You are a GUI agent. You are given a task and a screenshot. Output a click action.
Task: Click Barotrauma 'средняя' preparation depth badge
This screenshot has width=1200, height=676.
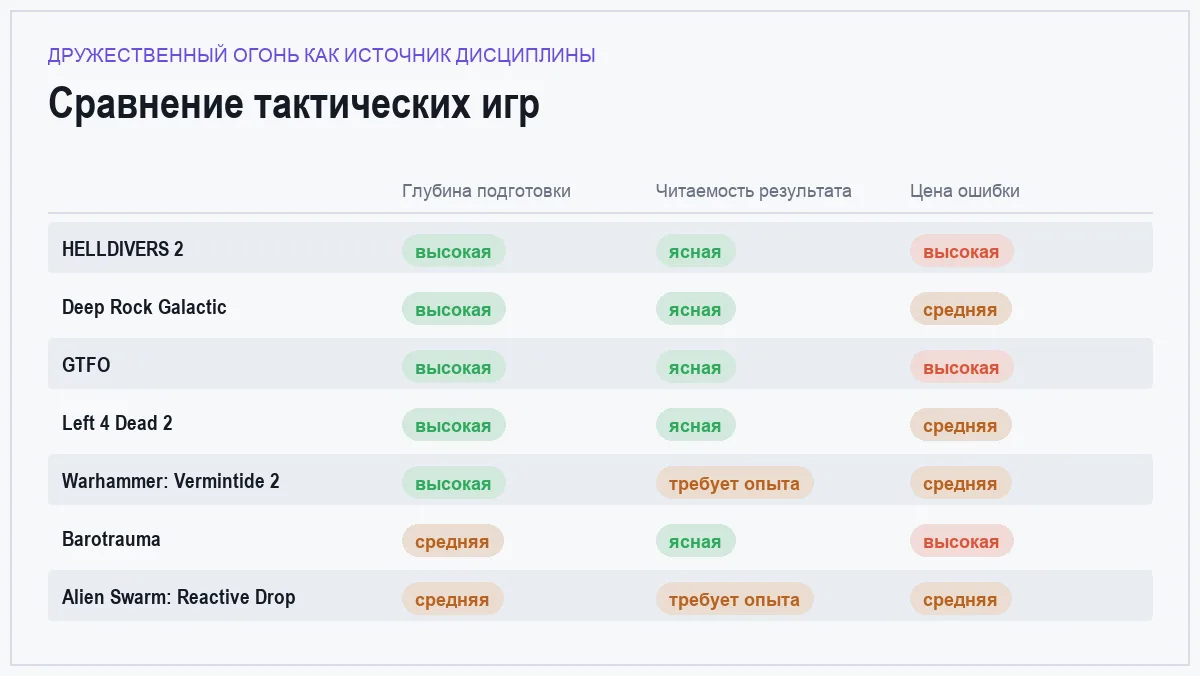(x=453, y=541)
